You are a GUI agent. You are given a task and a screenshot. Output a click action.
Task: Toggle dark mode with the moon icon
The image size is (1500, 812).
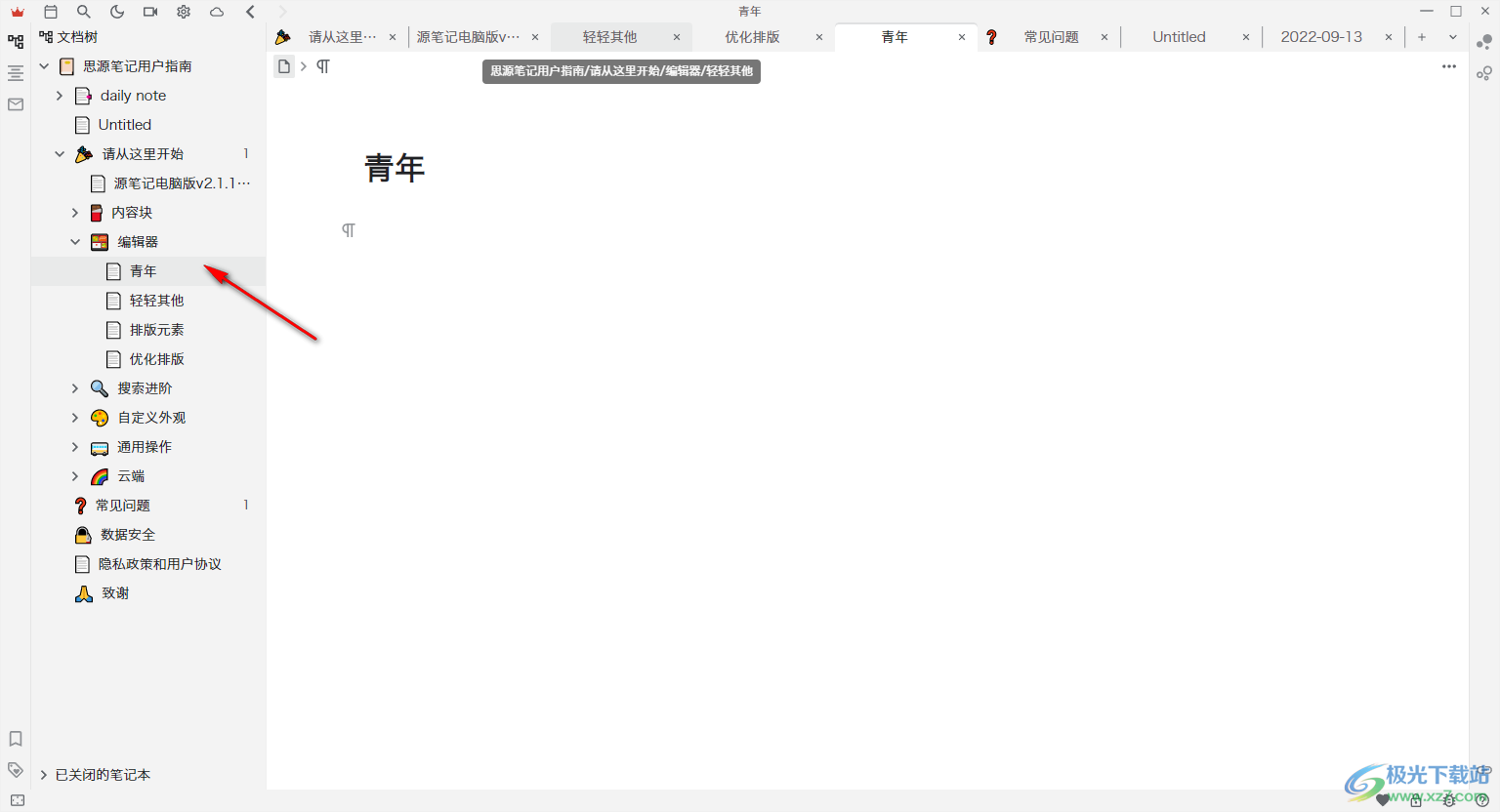[x=116, y=11]
